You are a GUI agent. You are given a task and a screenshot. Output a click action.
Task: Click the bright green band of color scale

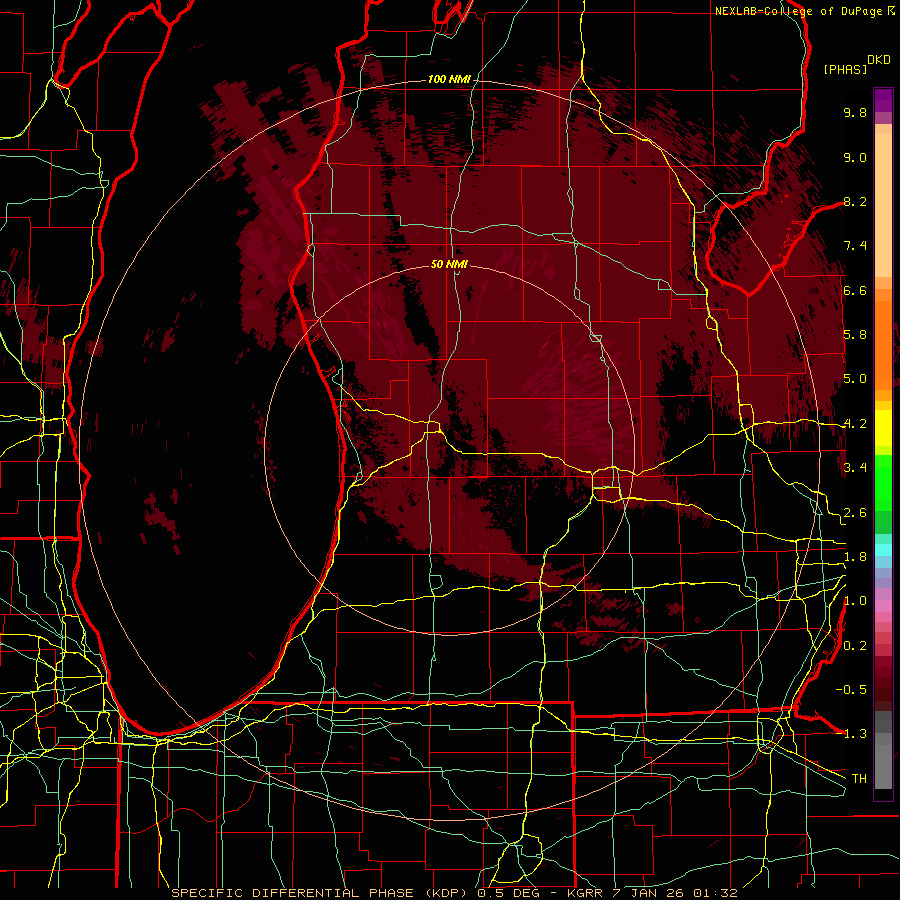(883, 482)
